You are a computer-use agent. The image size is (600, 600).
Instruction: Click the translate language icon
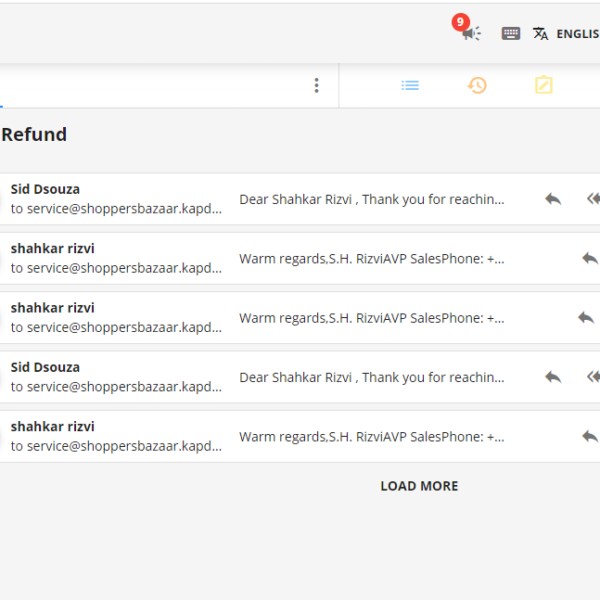540,34
